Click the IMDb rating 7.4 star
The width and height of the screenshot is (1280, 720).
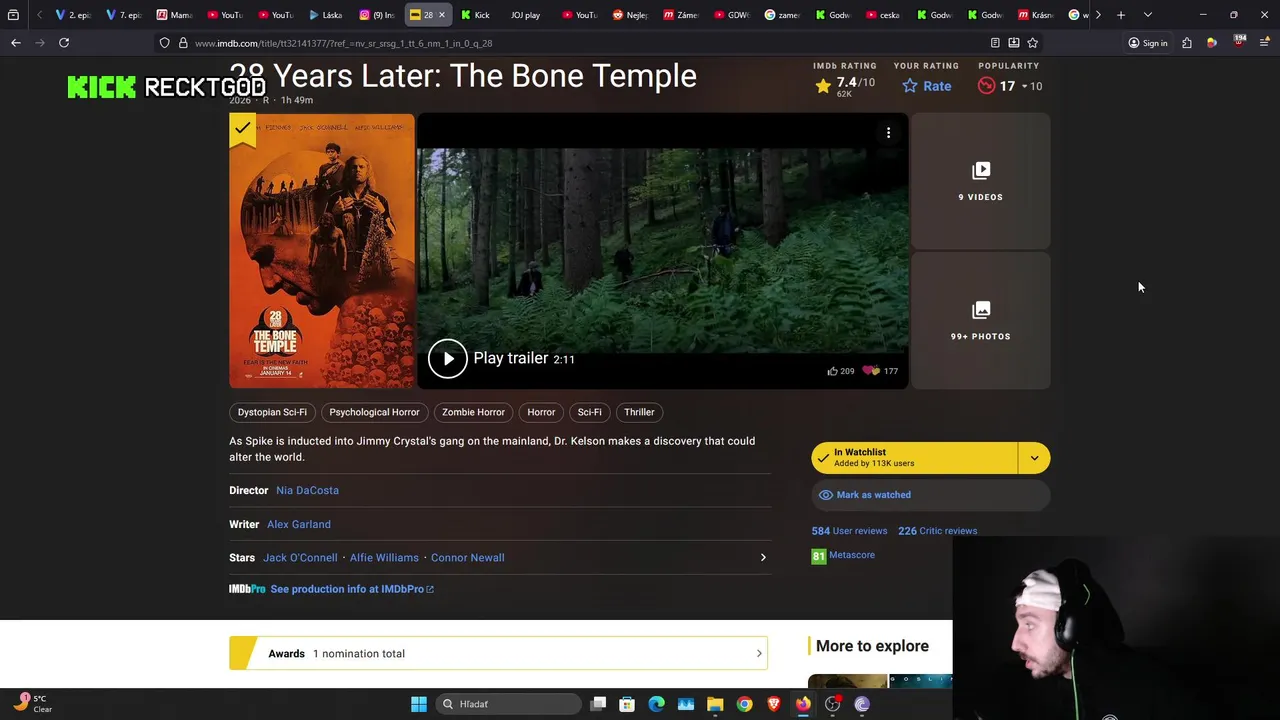tap(823, 87)
